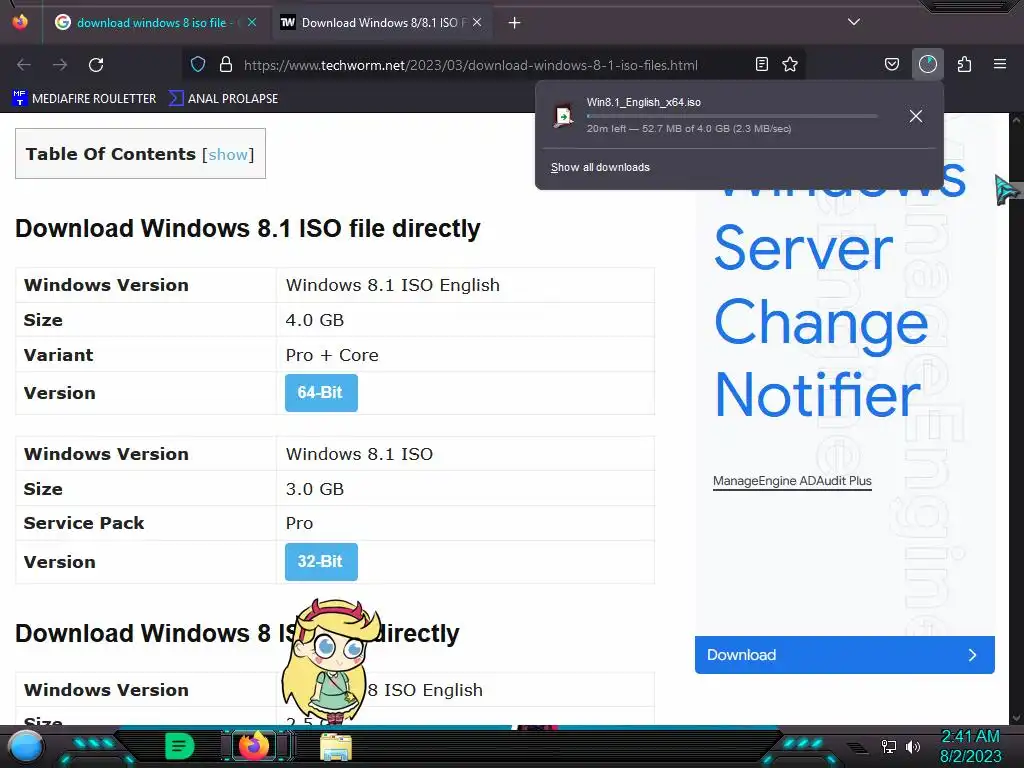
Task: Click the page vertical scrollbar track
Action: tap(1016, 418)
